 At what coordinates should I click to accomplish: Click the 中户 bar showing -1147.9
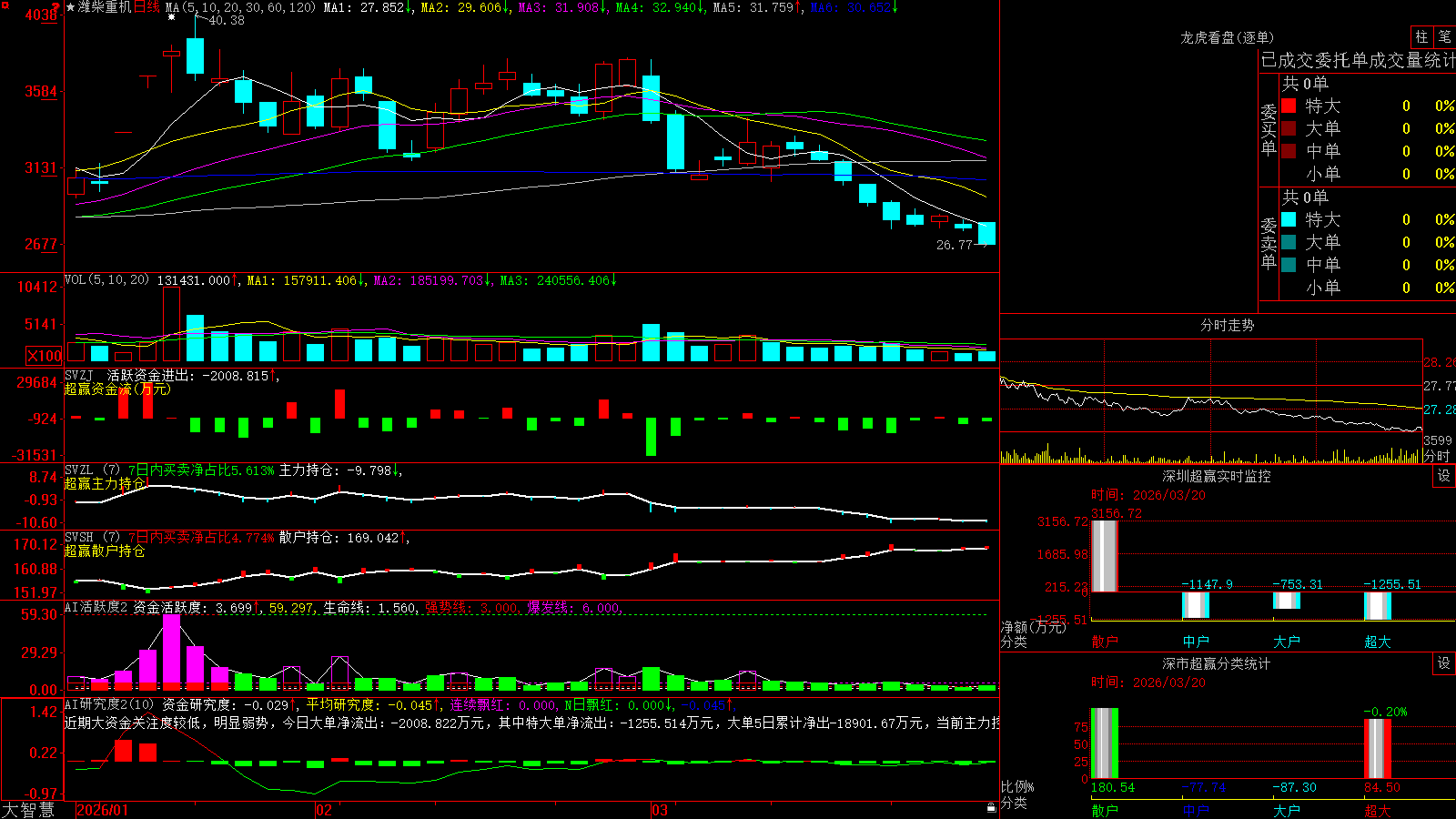point(1196,605)
